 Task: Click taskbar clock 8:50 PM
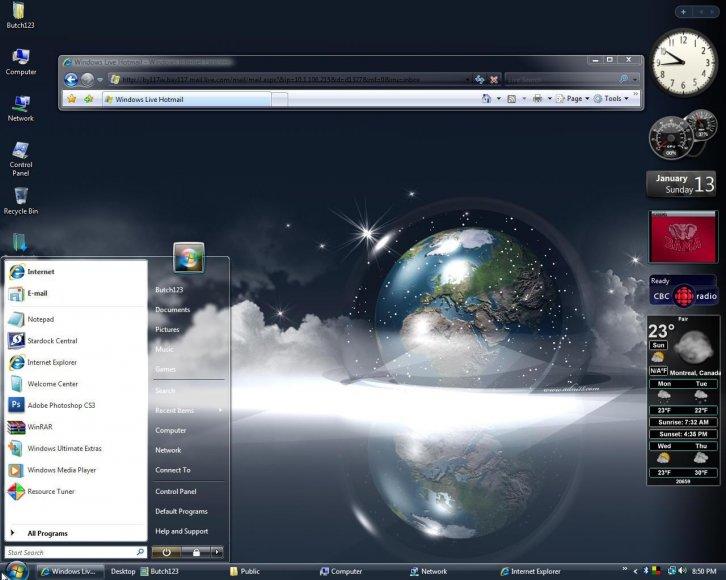coord(704,571)
